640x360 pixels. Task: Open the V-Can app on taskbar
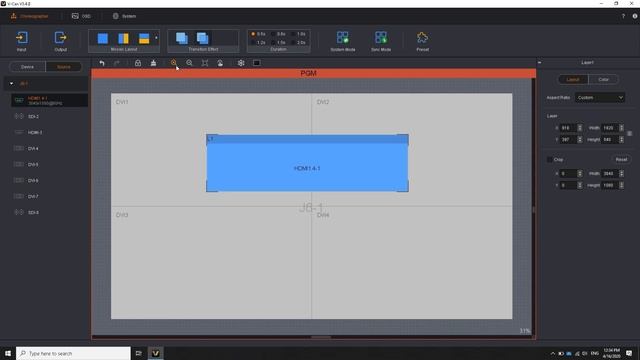click(156, 353)
